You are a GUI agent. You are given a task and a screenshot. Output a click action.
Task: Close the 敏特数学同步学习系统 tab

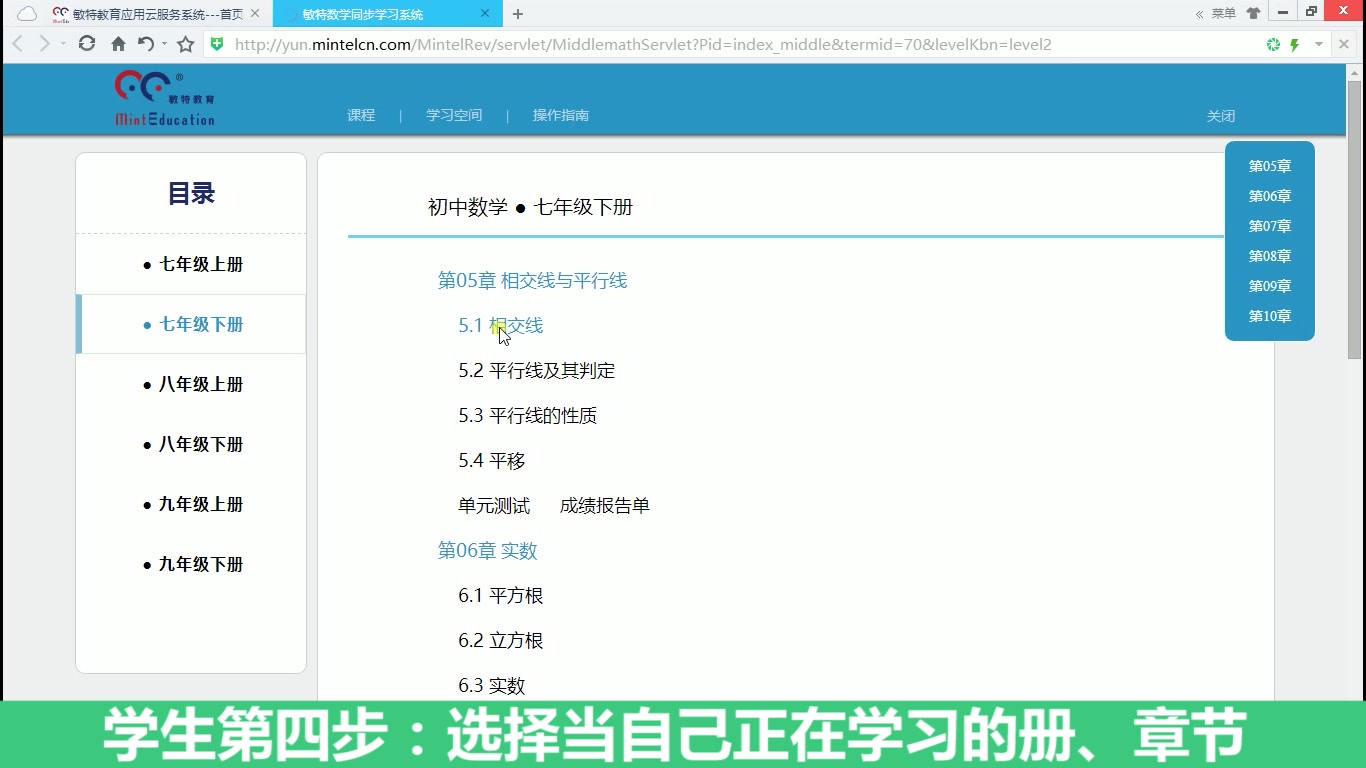(x=486, y=14)
